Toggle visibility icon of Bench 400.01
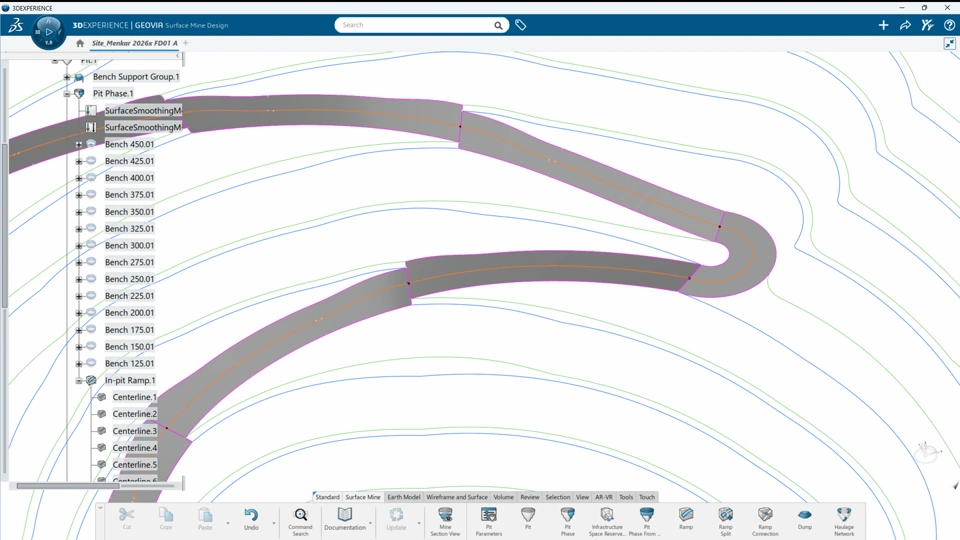The width and height of the screenshot is (960, 540). coord(91,178)
